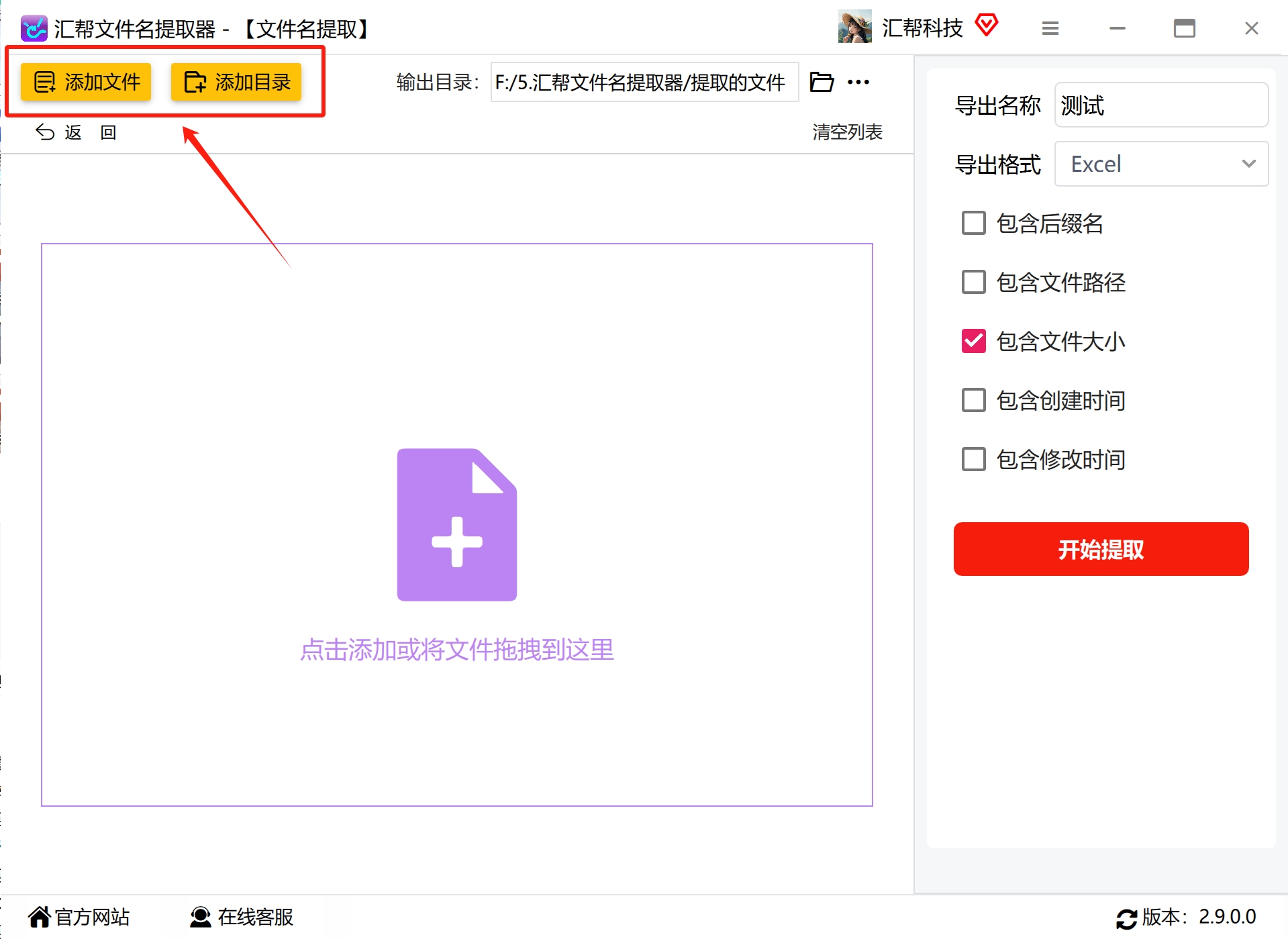This screenshot has width=1288, height=939.
Task: Check the 包含文件路径 option
Action: point(974,282)
